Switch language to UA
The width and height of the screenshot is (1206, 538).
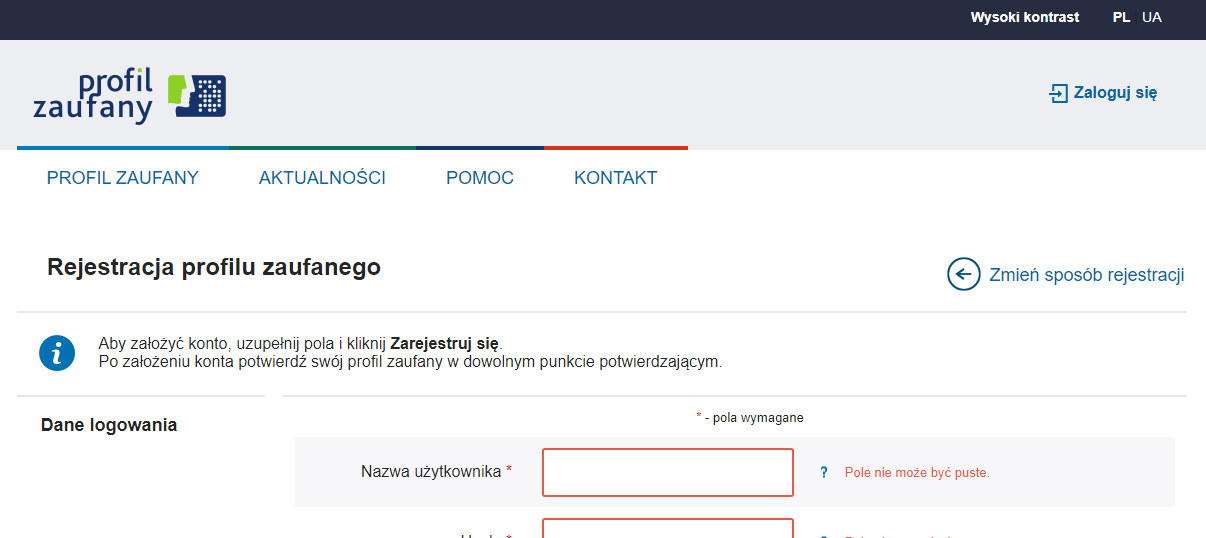[1152, 17]
